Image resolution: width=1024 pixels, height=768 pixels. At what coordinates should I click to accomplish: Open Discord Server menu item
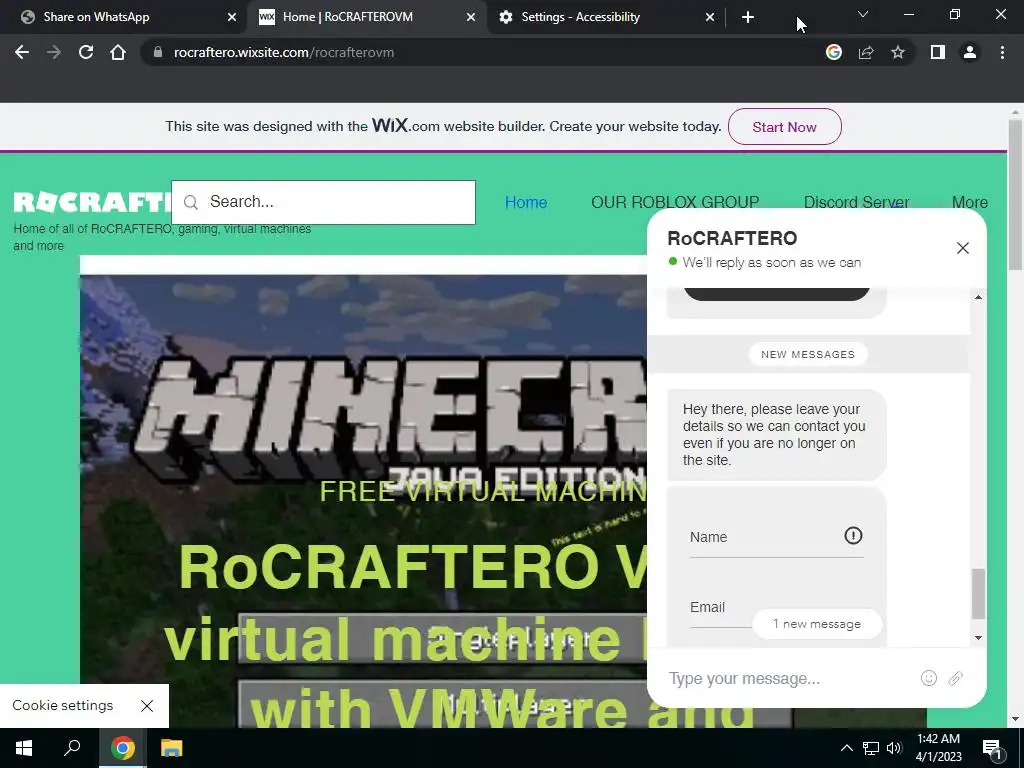pos(856,202)
